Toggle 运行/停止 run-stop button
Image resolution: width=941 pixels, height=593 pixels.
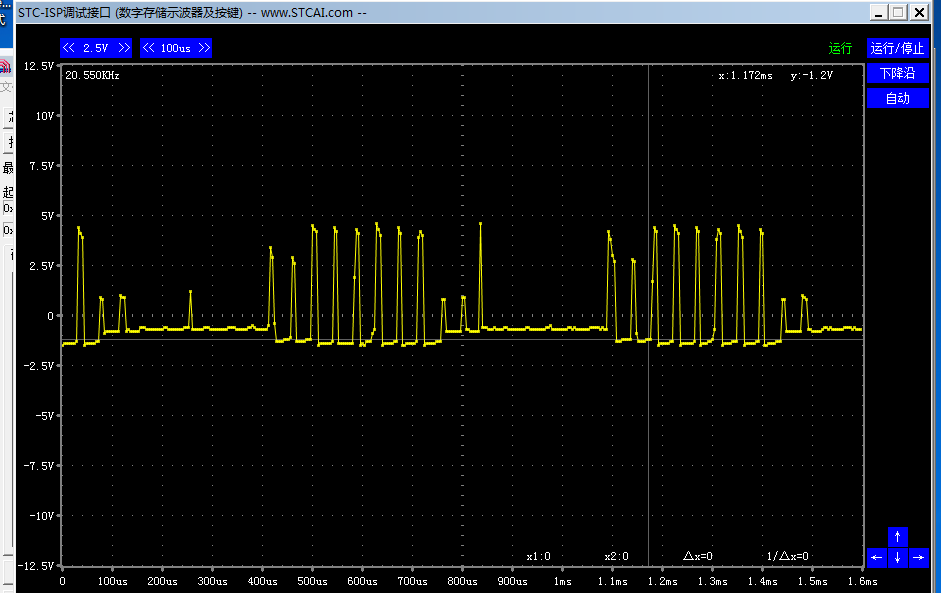click(897, 48)
